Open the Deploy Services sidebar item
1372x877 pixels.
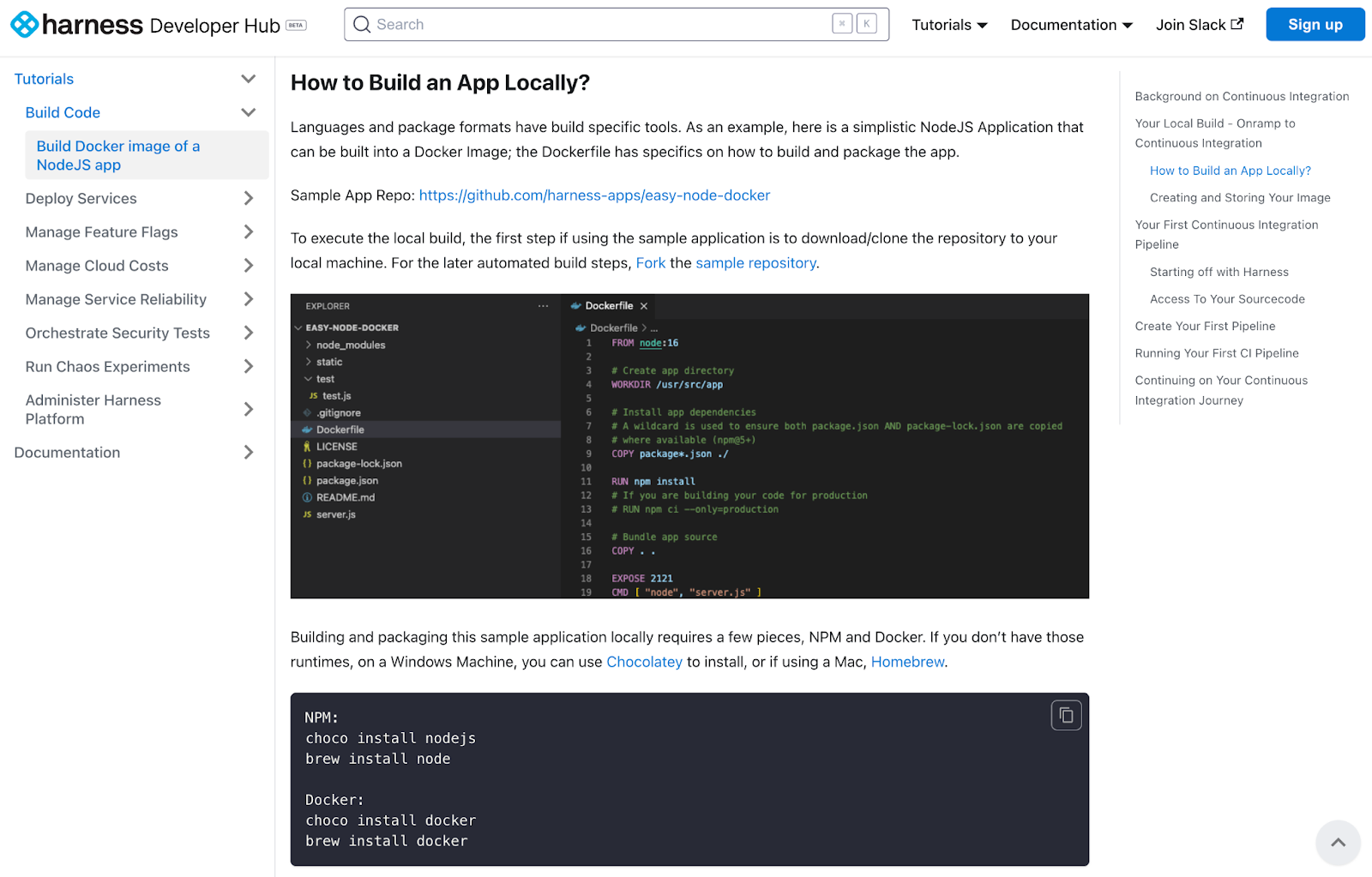tap(81, 198)
